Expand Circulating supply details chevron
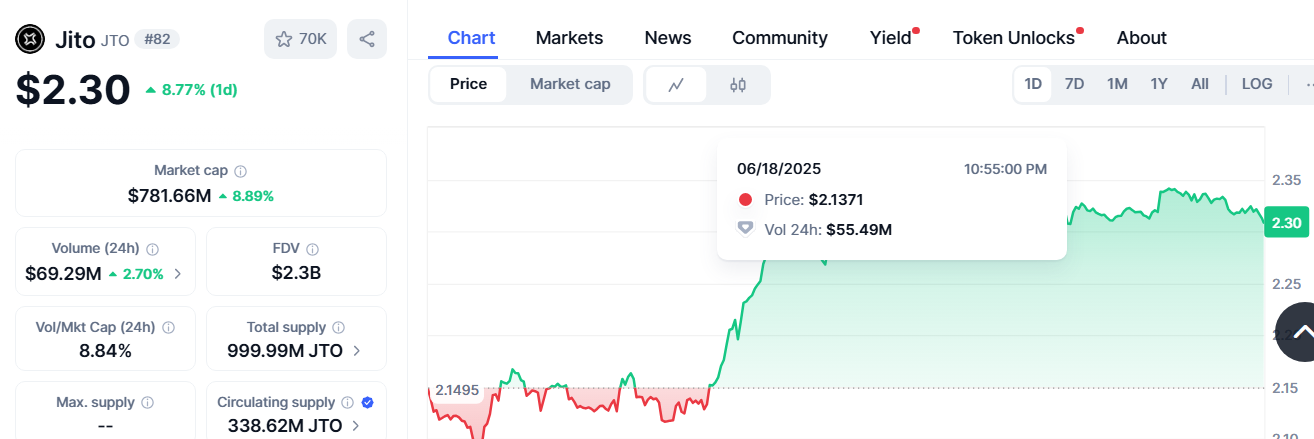This screenshot has height=439, width=1314. click(357, 426)
